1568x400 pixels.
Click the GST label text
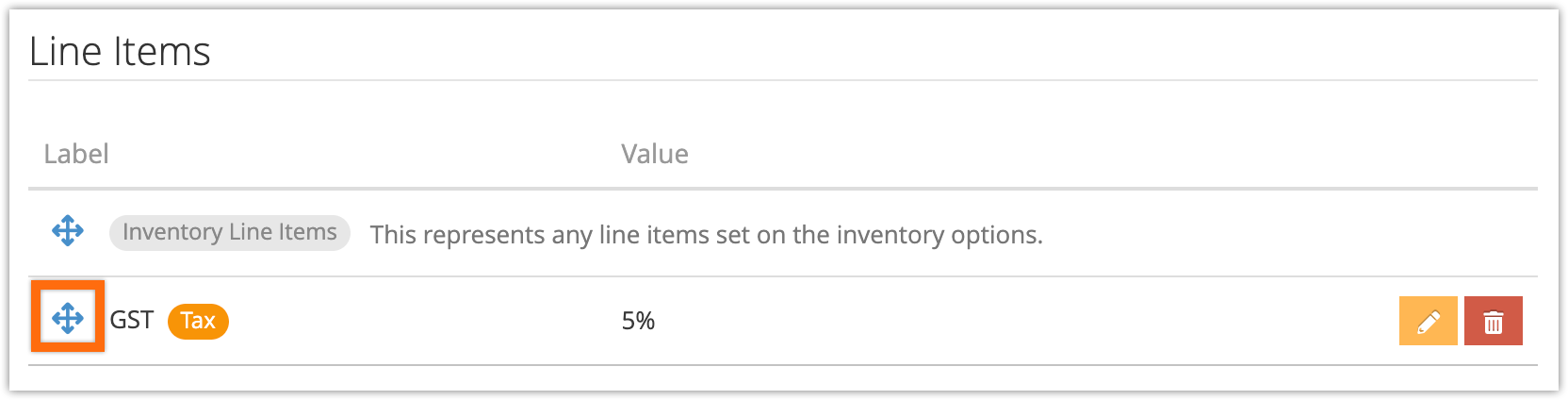(x=132, y=321)
